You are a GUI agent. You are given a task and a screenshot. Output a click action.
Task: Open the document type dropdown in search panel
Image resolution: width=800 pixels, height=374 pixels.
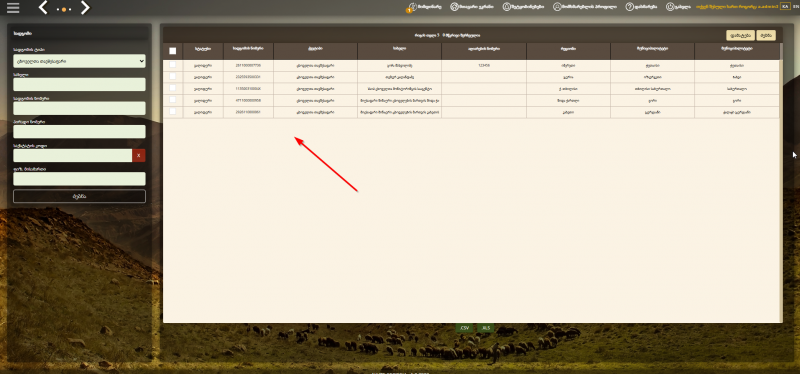click(x=79, y=61)
